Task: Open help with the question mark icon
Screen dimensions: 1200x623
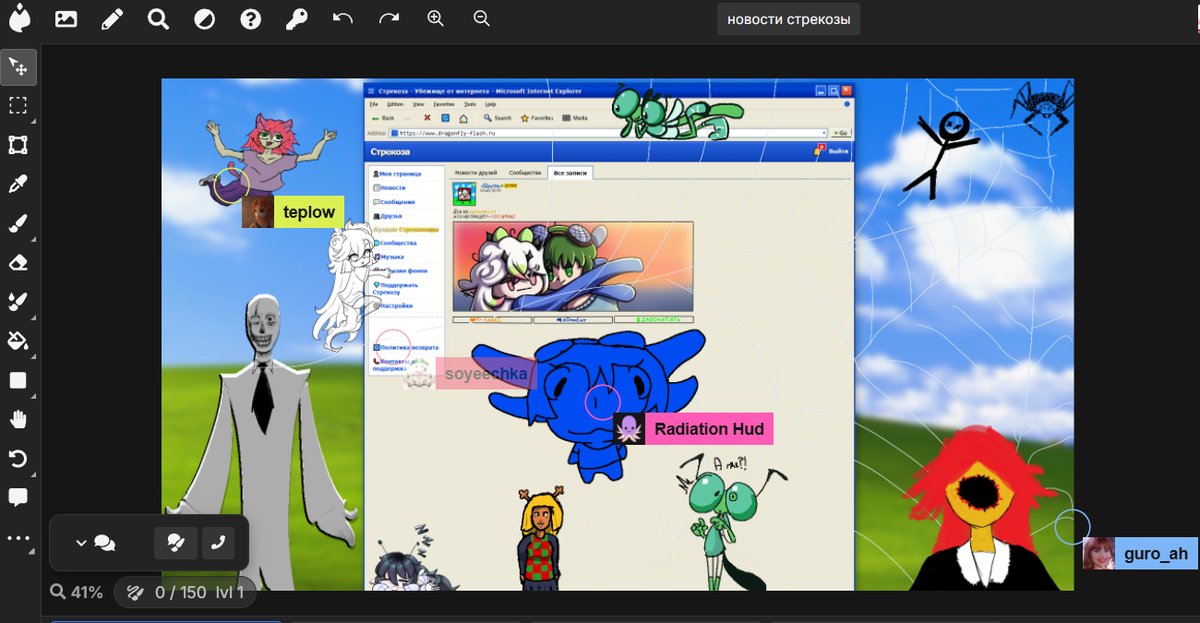Action: pyautogui.click(x=250, y=18)
